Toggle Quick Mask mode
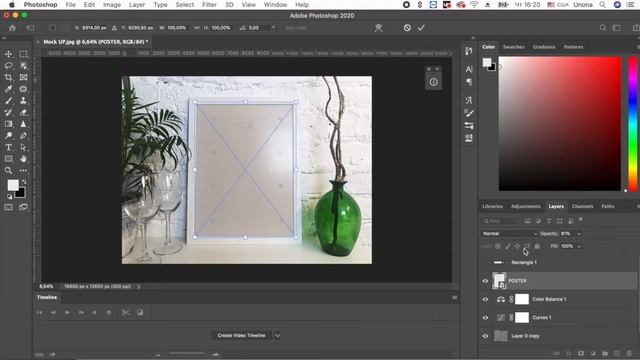Viewport: 640px width, 360px height. 8,207
